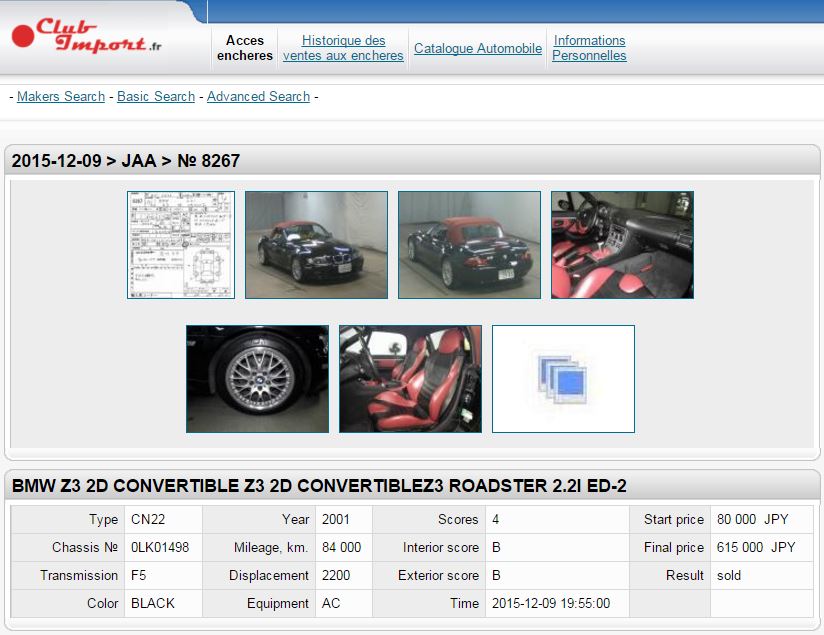The width and height of the screenshot is (824, 635).
Task: Click the BMW Z3 2D CONVERTIBLE title
Action: pyautogui.click(x=319, y=487)
